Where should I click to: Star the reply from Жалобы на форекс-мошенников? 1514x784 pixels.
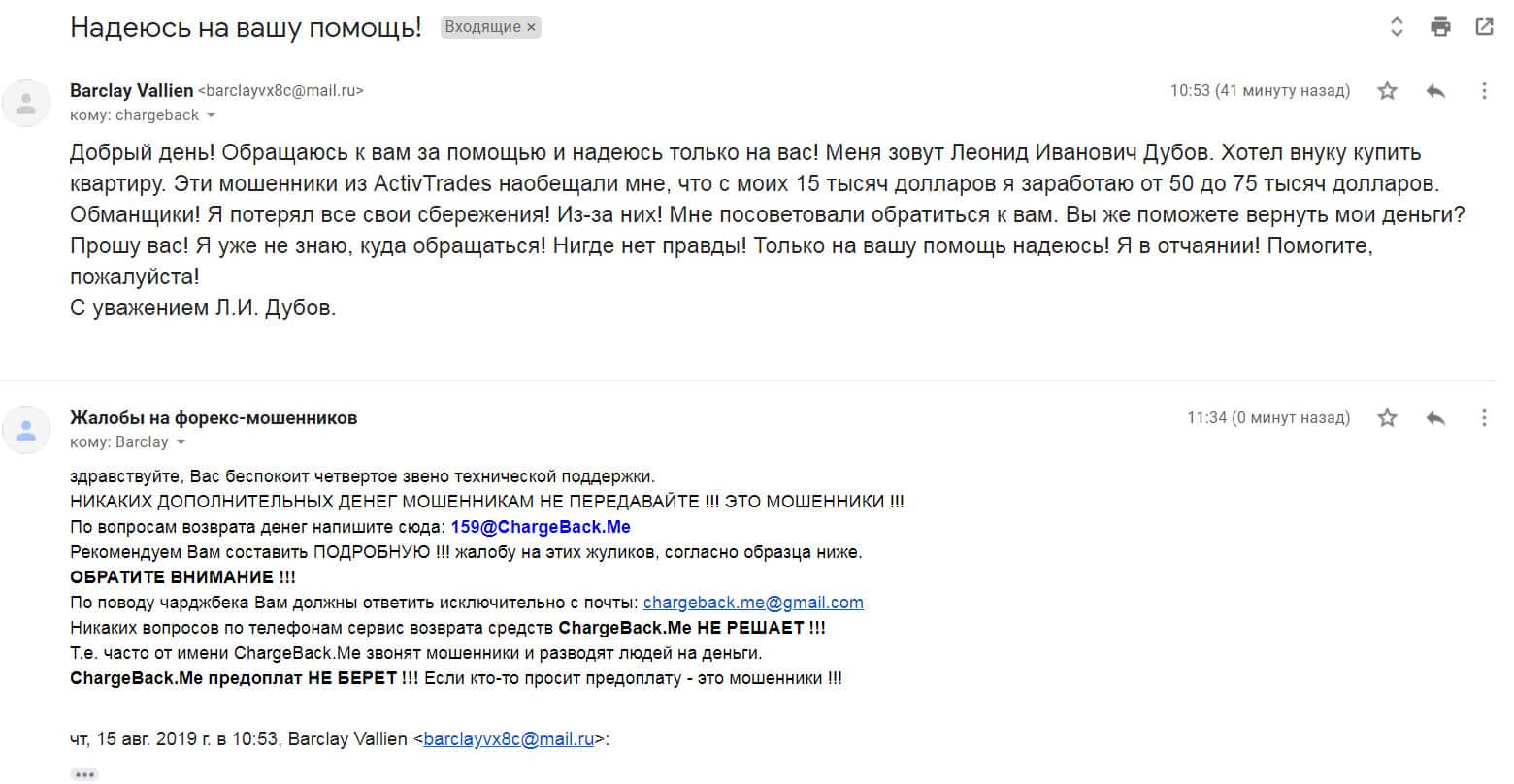(1388, 418)
